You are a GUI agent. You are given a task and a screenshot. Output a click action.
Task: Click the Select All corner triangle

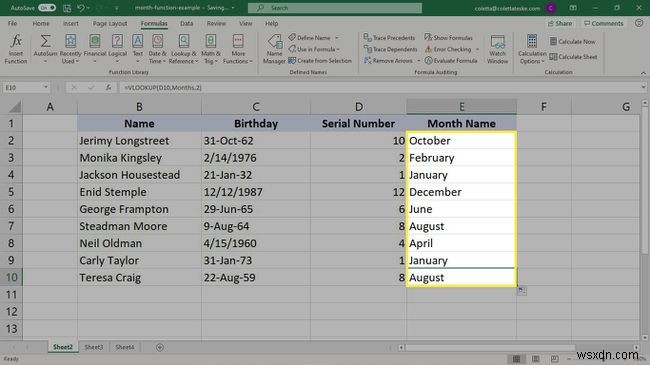click(x=15, y=107)
